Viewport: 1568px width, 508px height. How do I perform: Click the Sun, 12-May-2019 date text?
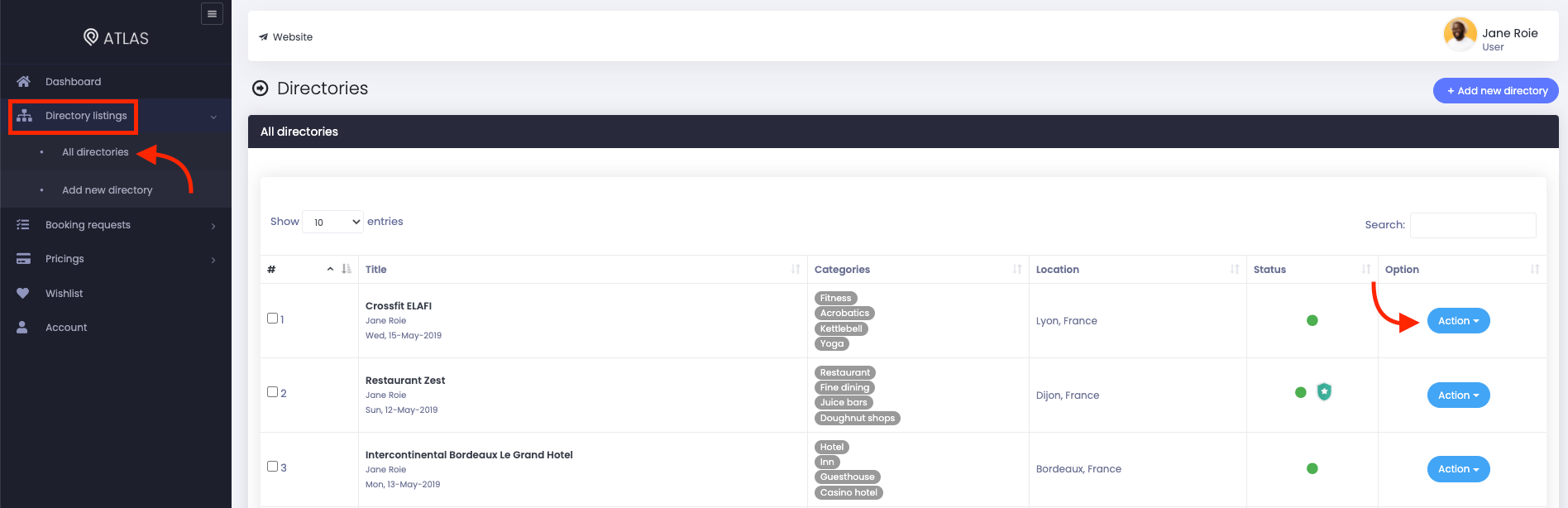pyautogui.click(x=402, y=410)
